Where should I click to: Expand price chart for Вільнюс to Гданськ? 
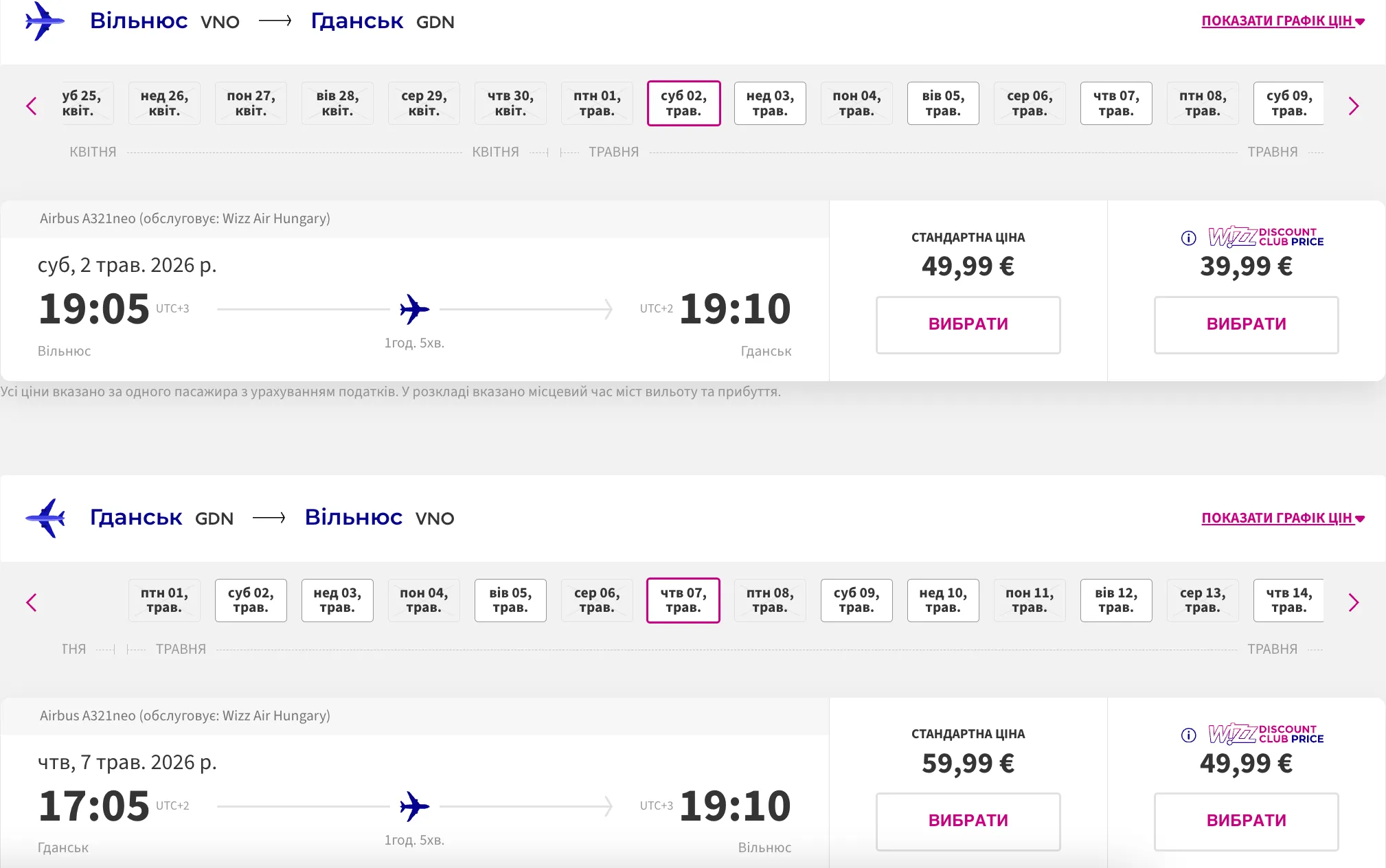point(1282,21)
